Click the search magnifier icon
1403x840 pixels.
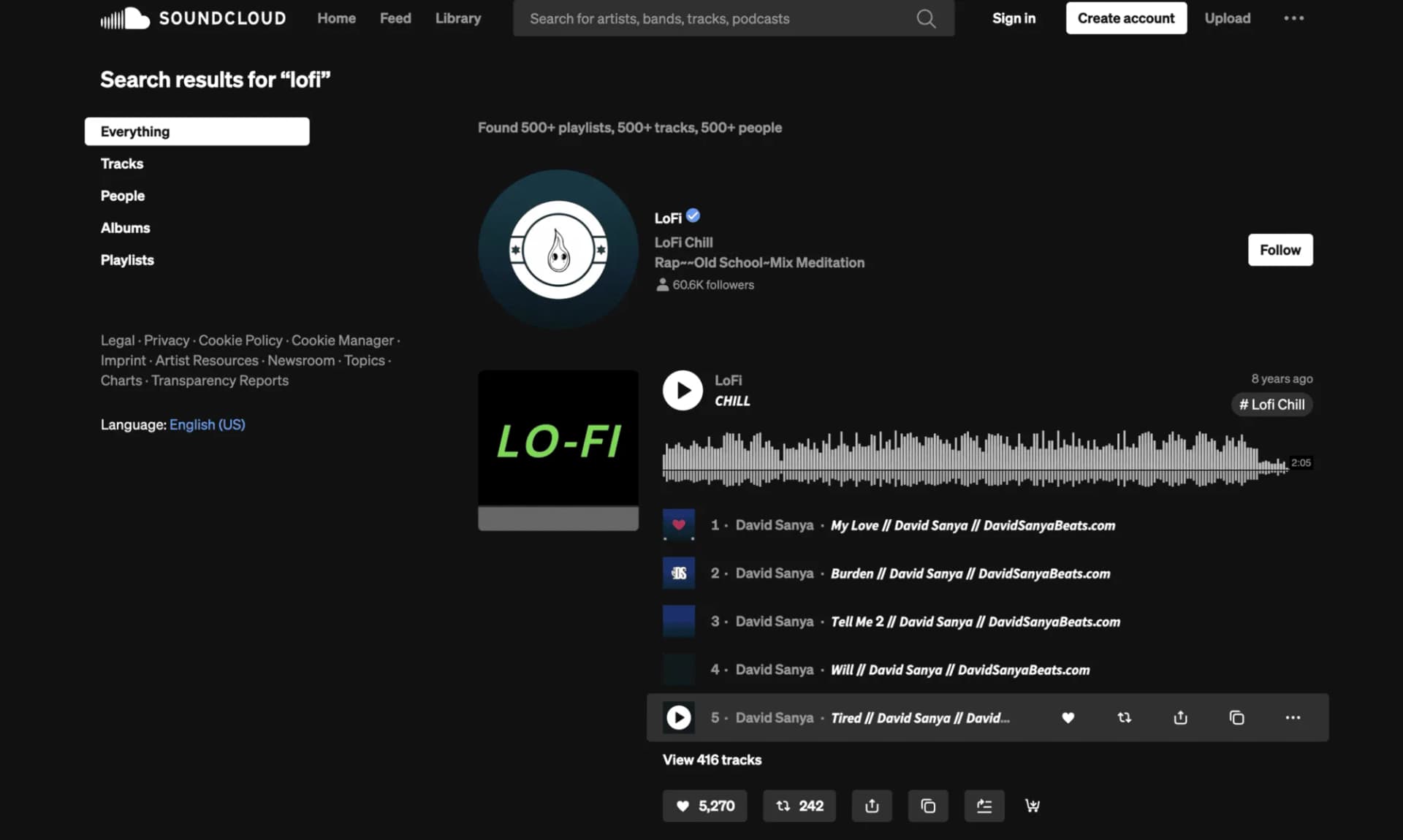[x=926, y=18]
